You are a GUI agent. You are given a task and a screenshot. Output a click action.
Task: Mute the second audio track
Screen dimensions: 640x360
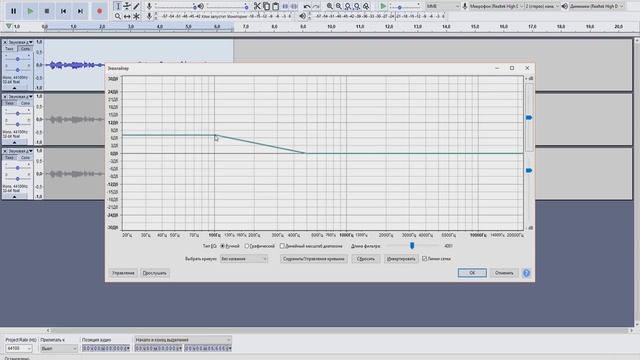(x=9, y=103)
